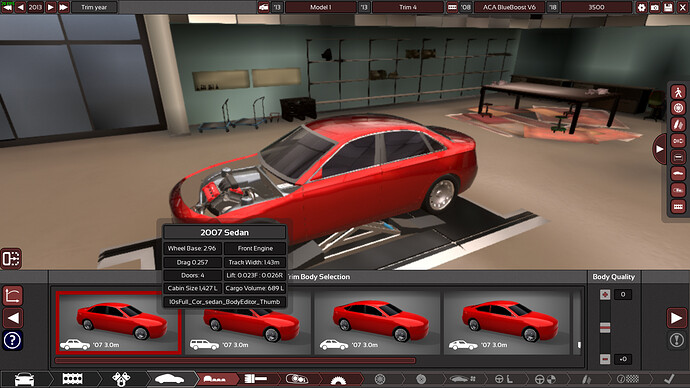Image resolution: width=690 pixels, height=388 pixels.
Task: Click the car icon beside Model 1
Action: click(264, 7)
